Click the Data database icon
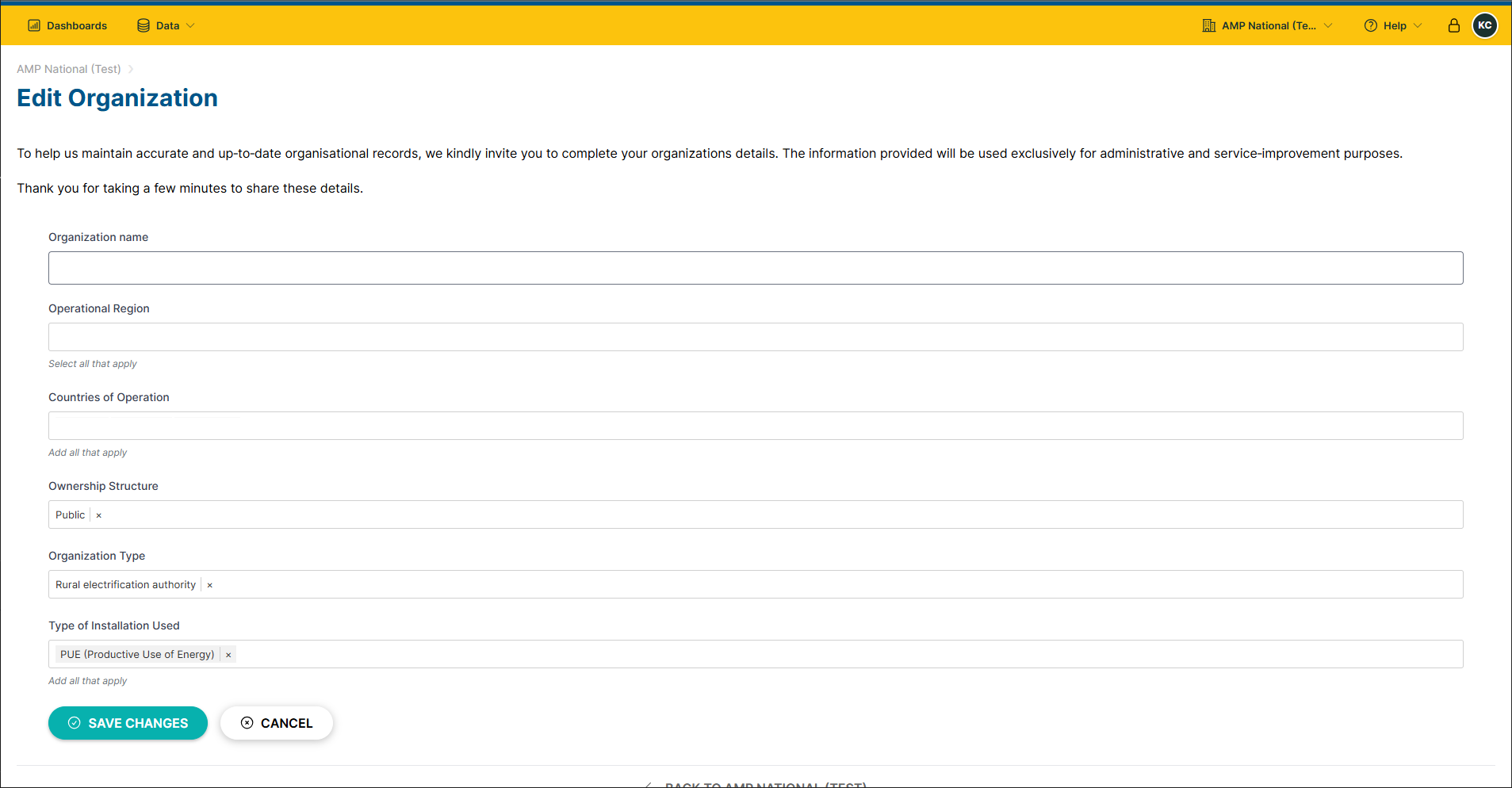The height and width of the screenshot is (788, 1512). click(x=144, y=25)
